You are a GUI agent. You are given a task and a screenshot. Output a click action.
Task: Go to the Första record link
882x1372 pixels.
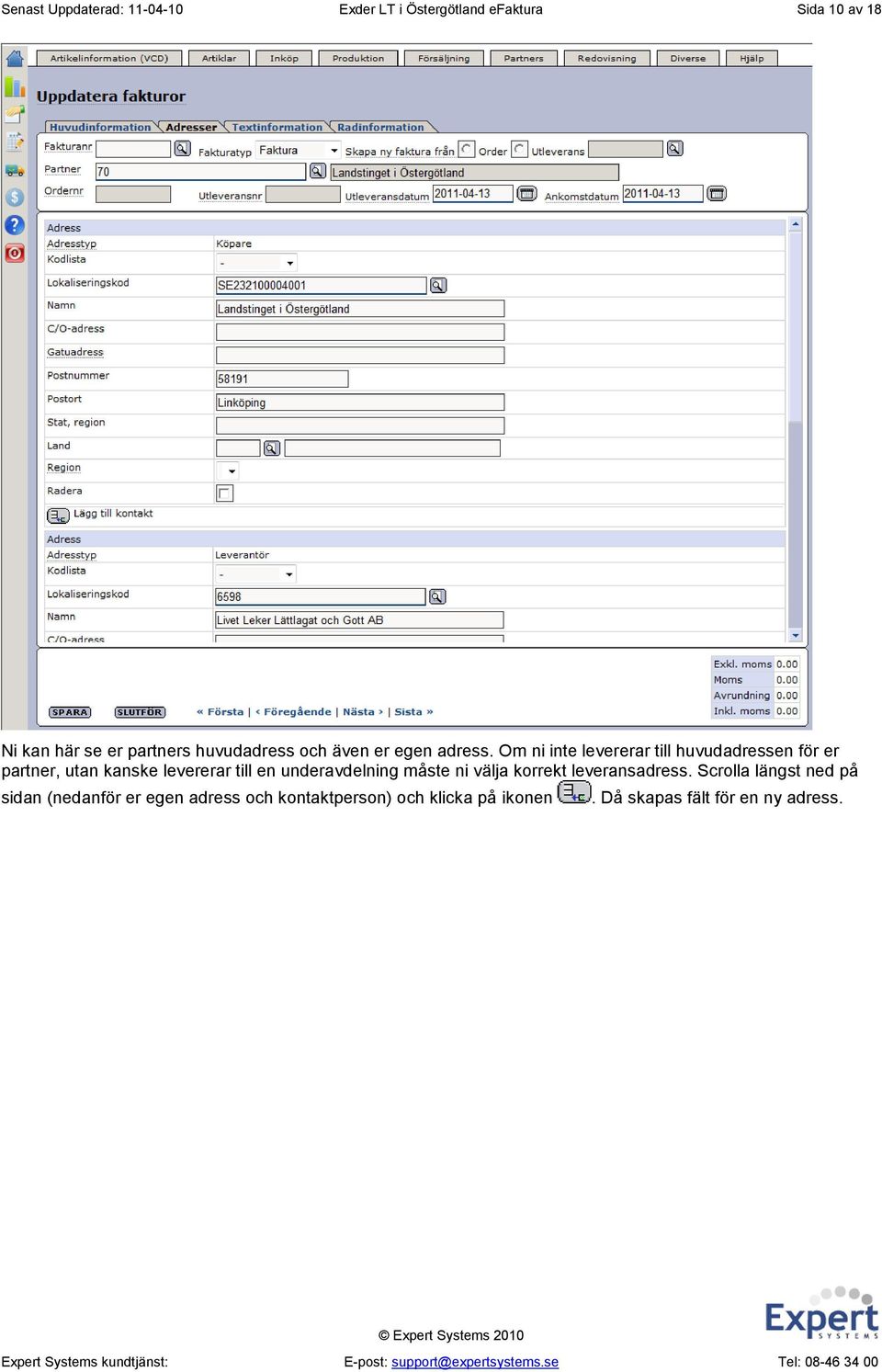(220, 711)
